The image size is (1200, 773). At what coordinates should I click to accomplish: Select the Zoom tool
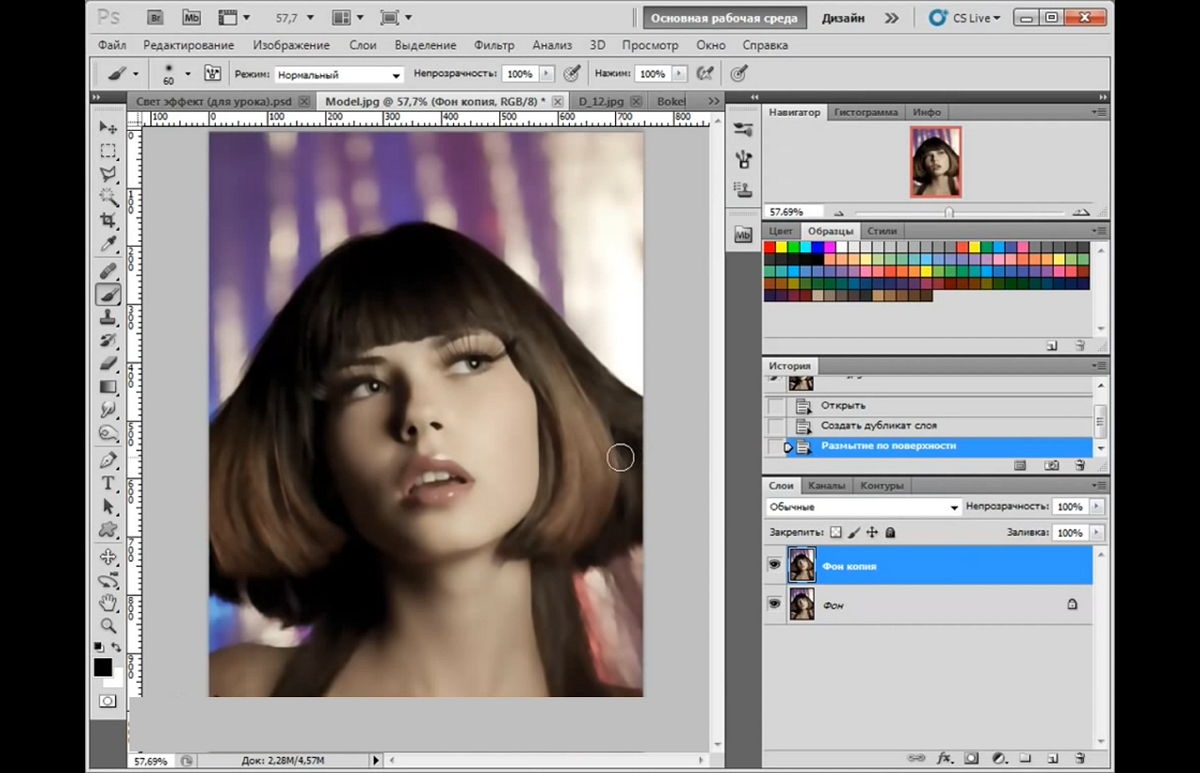[x=108, y=626]
